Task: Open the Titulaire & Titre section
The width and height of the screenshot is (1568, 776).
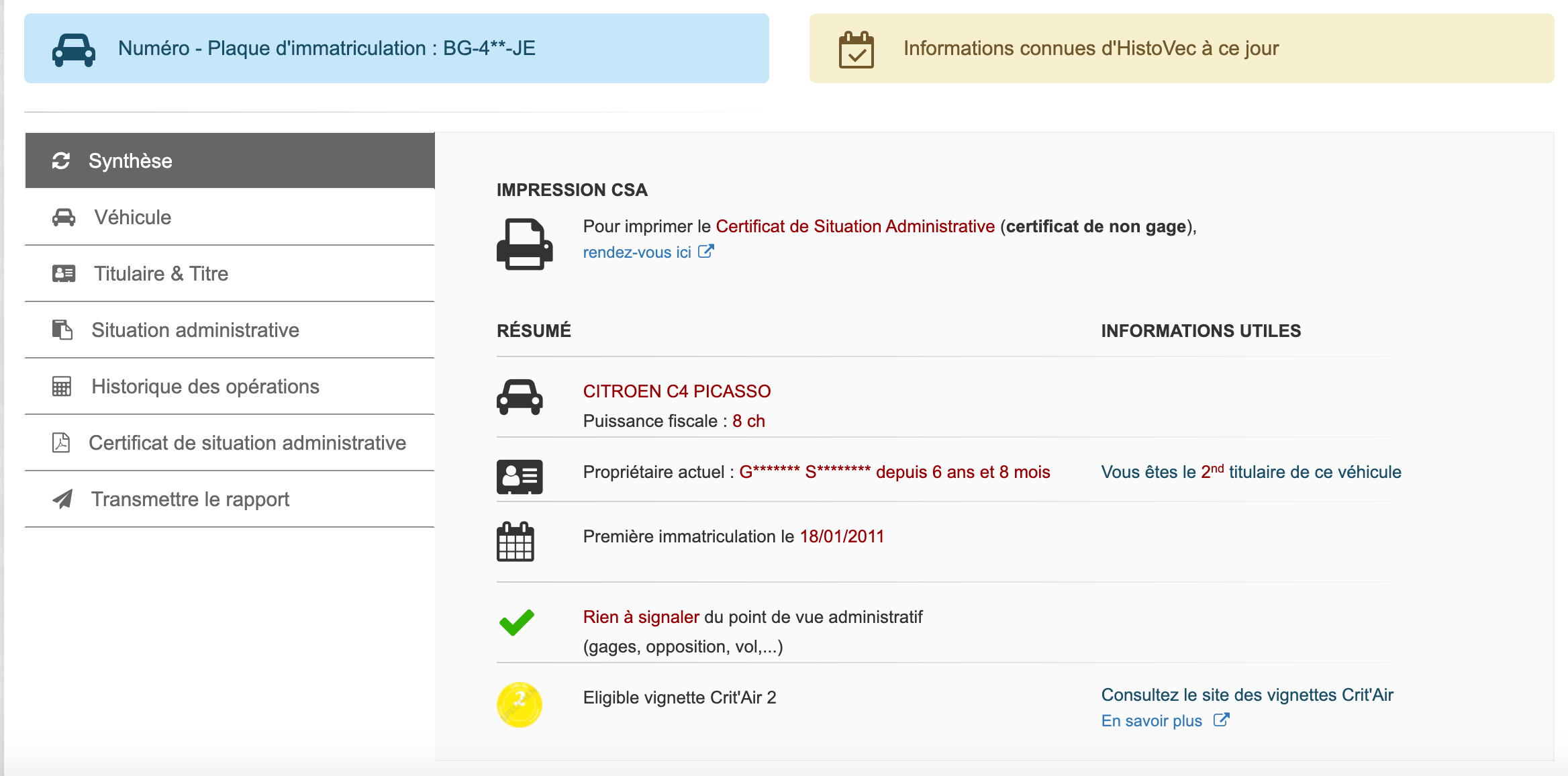Action: pos(230,273)
